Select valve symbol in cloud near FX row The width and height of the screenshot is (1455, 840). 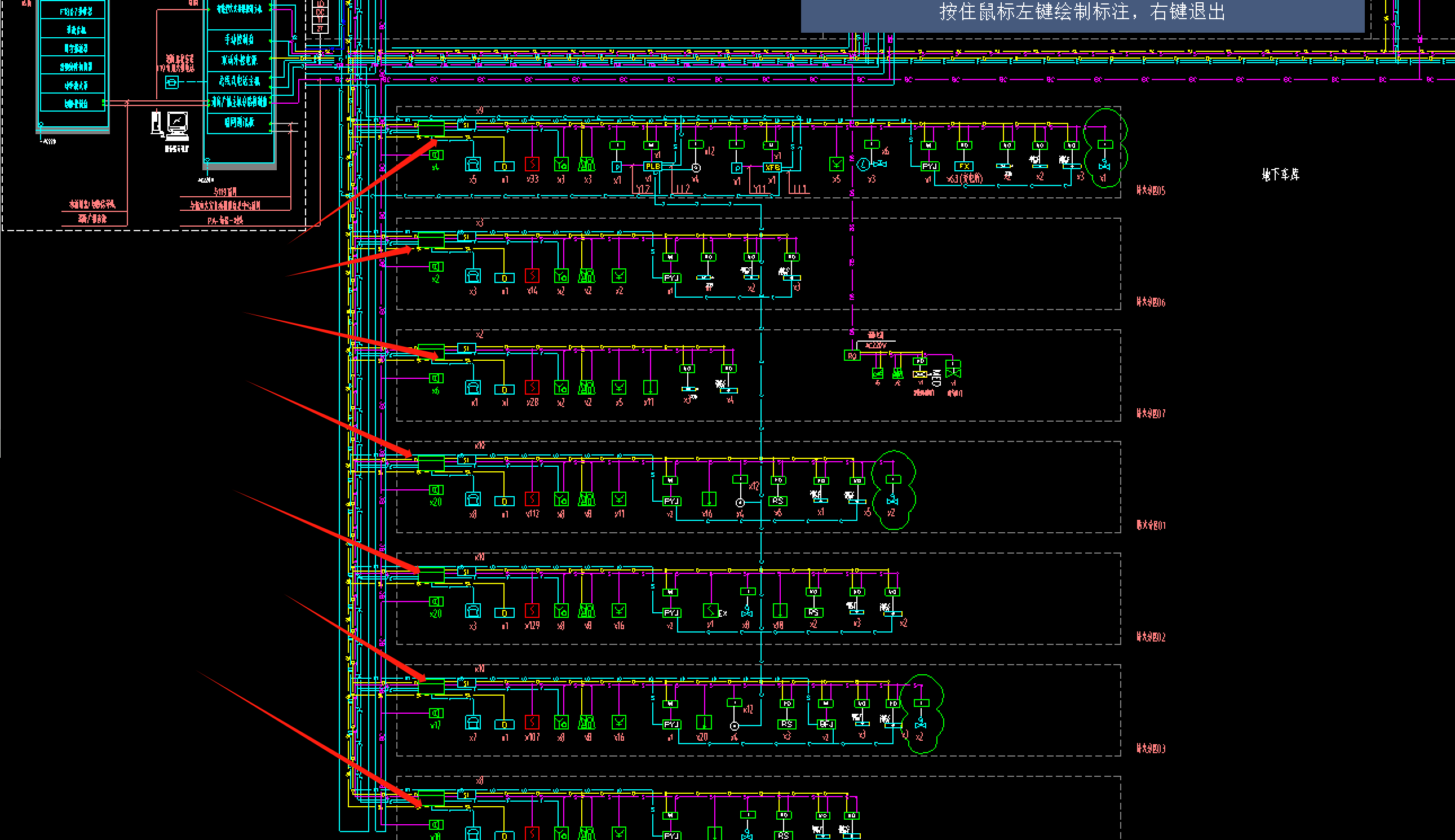point(1104,165)
